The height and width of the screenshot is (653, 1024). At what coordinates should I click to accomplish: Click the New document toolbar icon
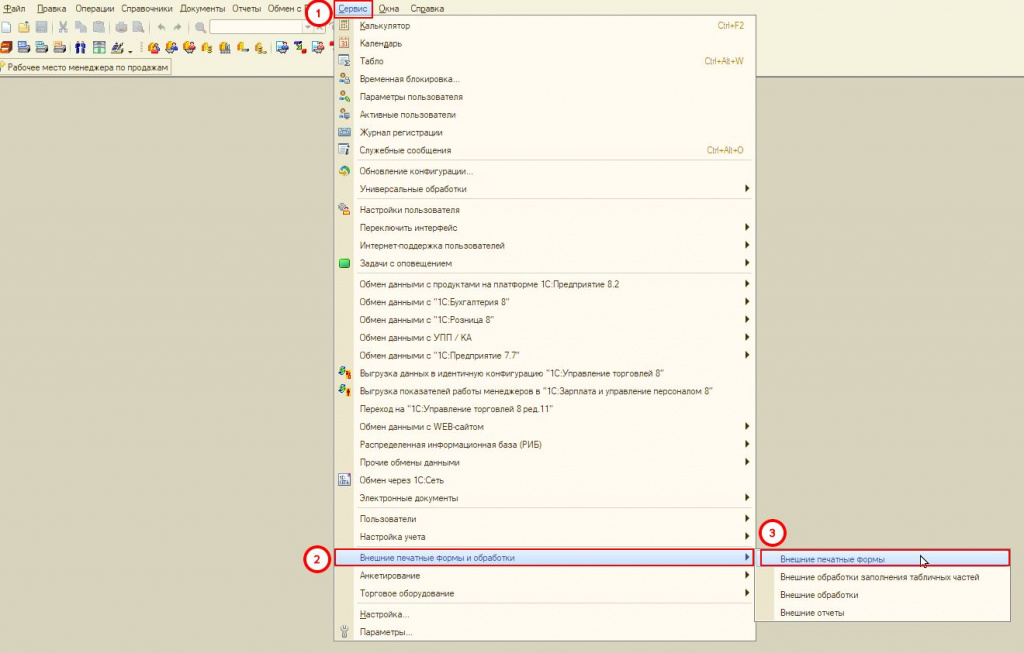pyautogui.click(x=6, y=27)
